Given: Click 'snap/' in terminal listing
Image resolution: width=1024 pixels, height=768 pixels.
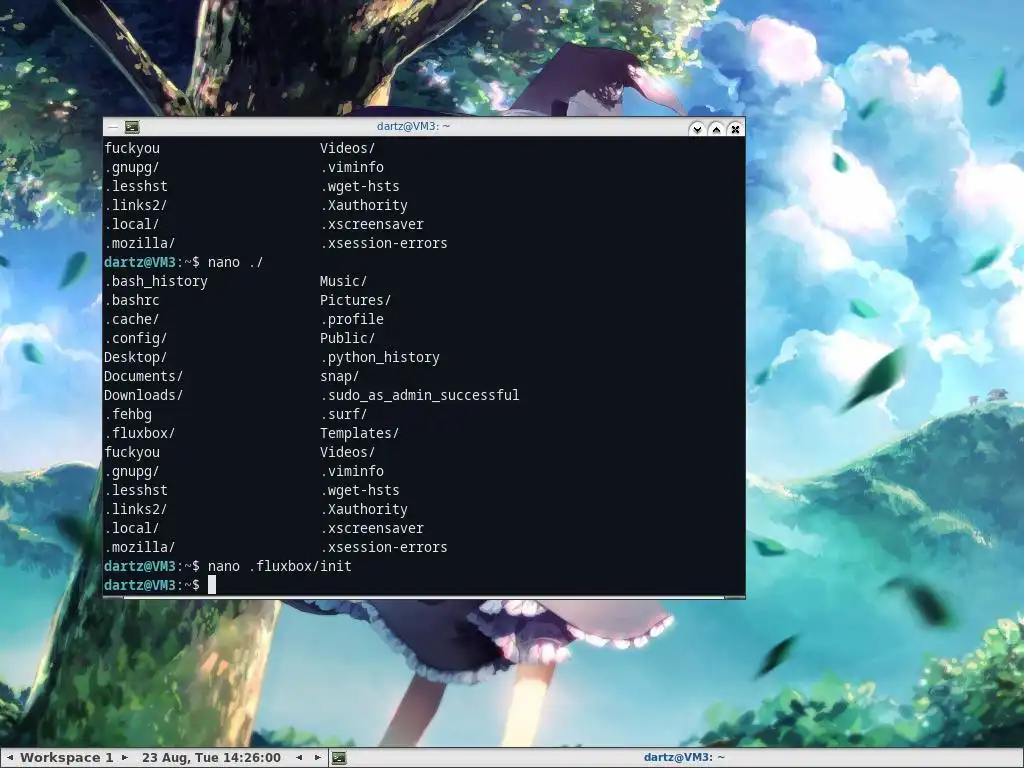Looking at the screenshot, I should 339,376.
